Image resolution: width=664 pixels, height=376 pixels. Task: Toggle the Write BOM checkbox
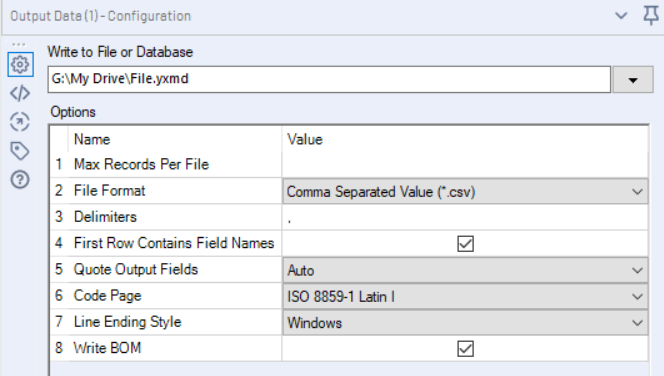pyautogui.click(x=465, y=348)
